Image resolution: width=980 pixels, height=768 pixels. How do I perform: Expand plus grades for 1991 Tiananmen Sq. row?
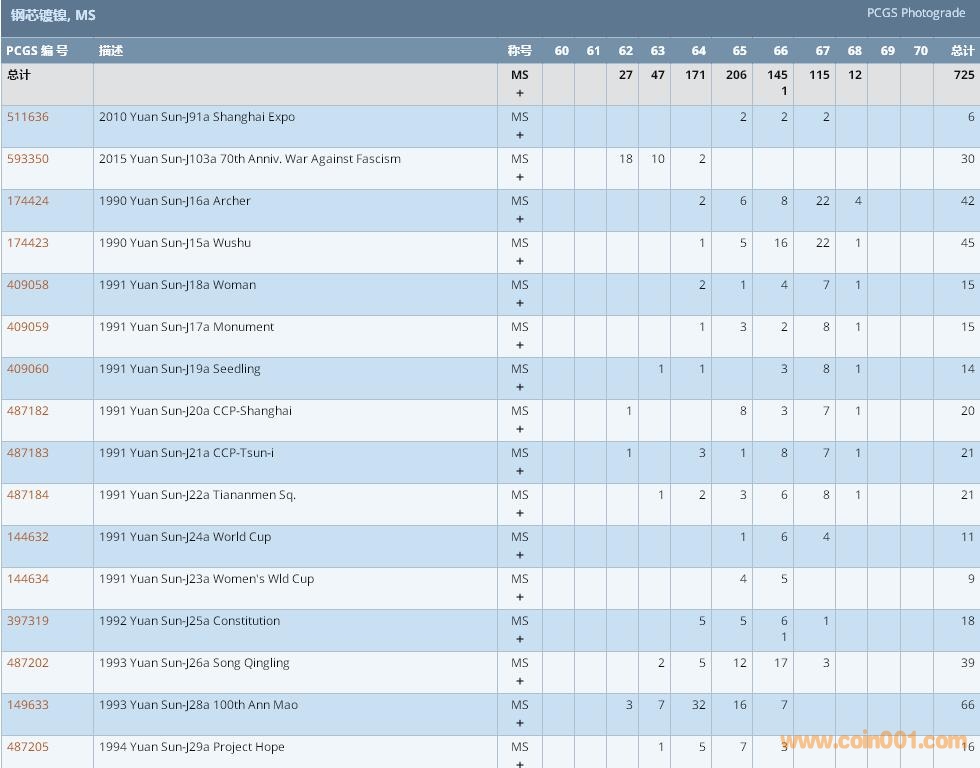point(520,513)
